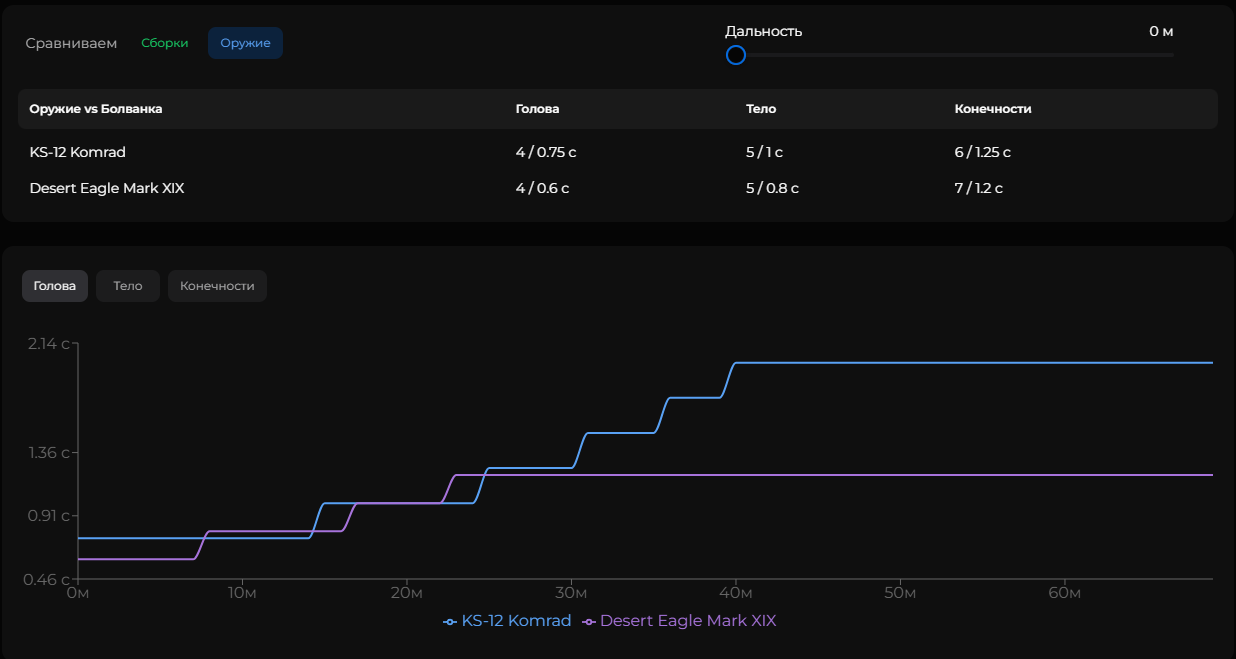Select Desert Eagle Mark XIX row name in table
This screenshot has width=1236, height=659.
pos(107,188)
